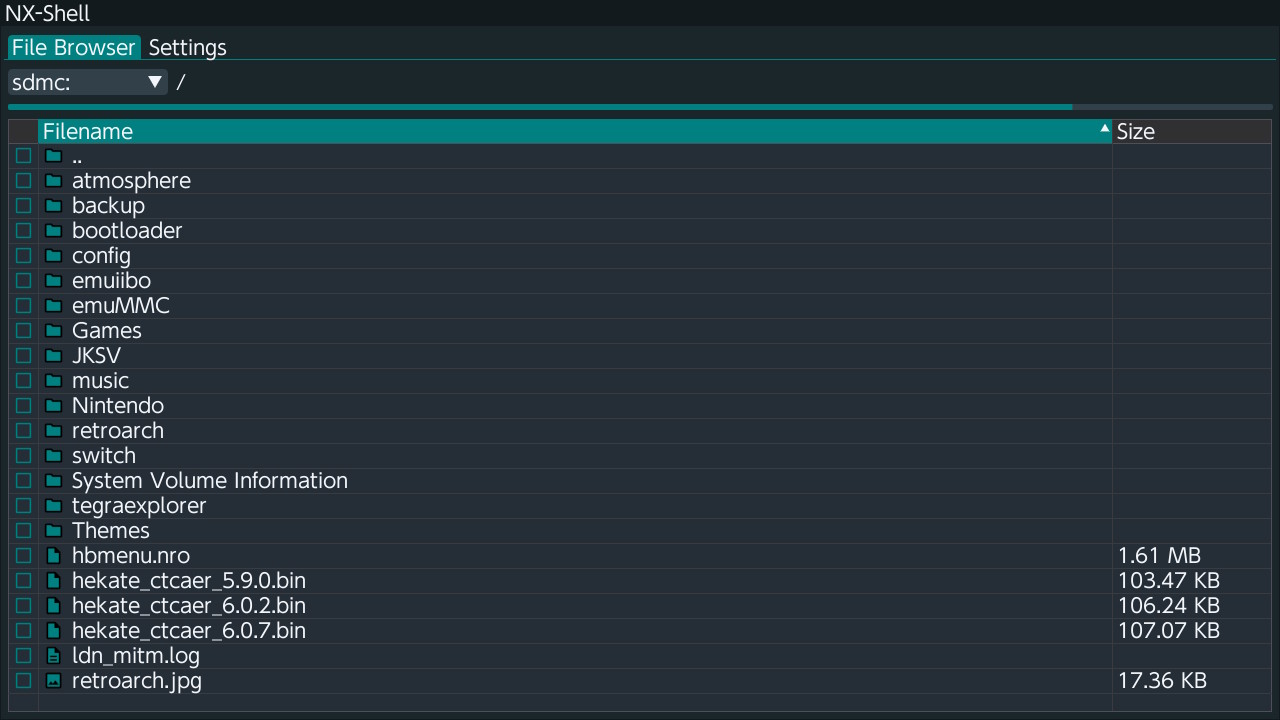The width and height of the screenshot is (1280, 720).
Task: Switch to the Settings tab
Action: pyautogui.click(x=187, y=48)
